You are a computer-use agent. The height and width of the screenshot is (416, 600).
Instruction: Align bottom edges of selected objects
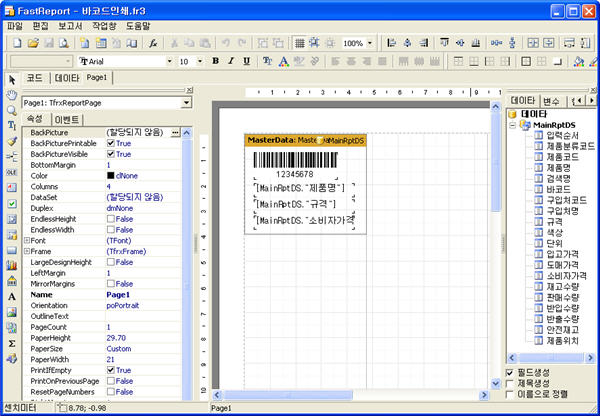tap(476, 43)
